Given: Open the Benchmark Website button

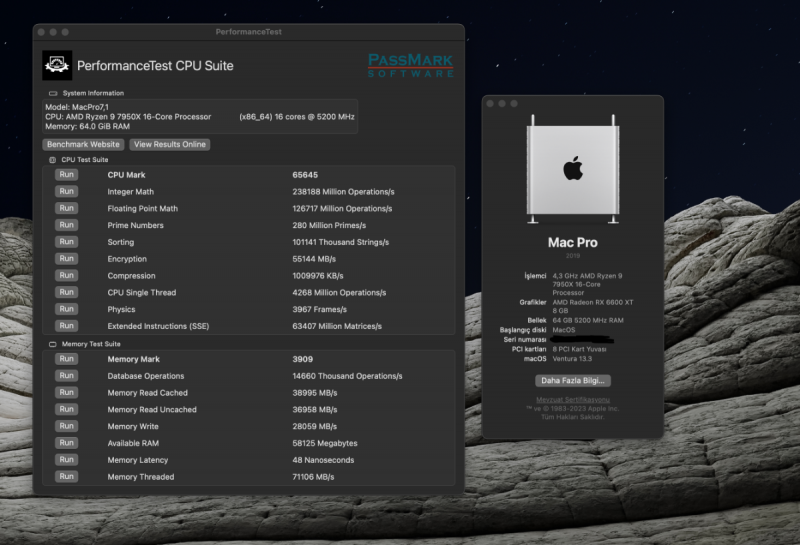Looking at the screenshot, I should (x=84, y=145).
